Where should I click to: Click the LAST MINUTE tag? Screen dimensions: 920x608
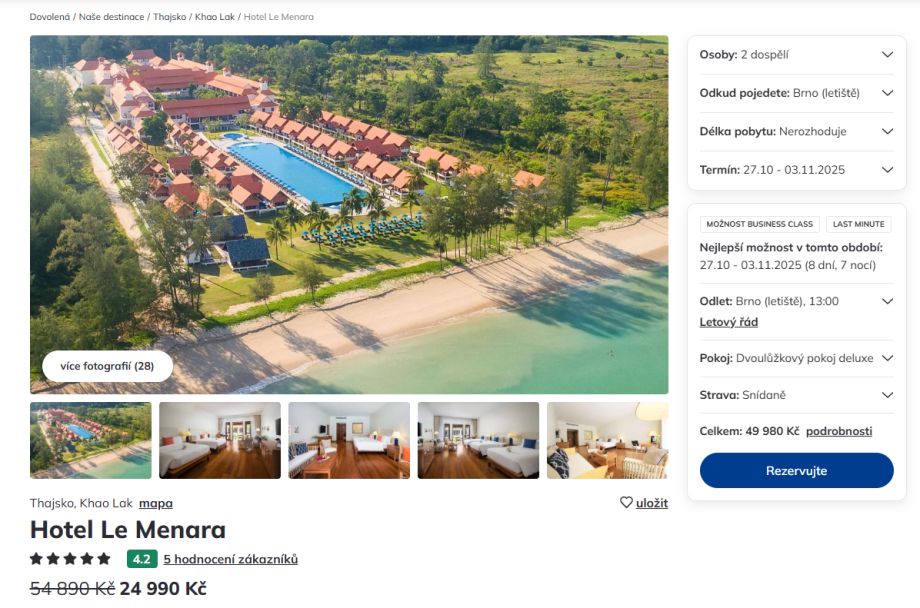[x=858, y=224]
